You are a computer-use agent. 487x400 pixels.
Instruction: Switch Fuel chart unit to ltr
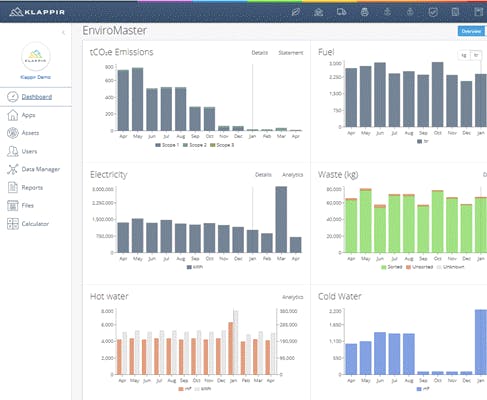[x=476, y=55]
